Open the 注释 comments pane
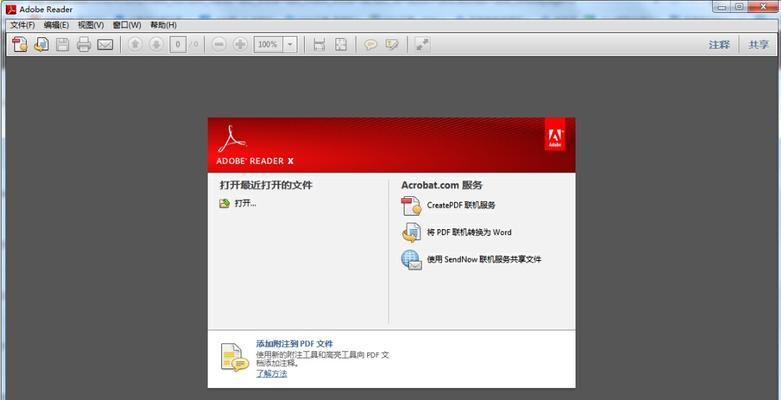This screenshot has height=400, width=781. click(x=719, y=44)
